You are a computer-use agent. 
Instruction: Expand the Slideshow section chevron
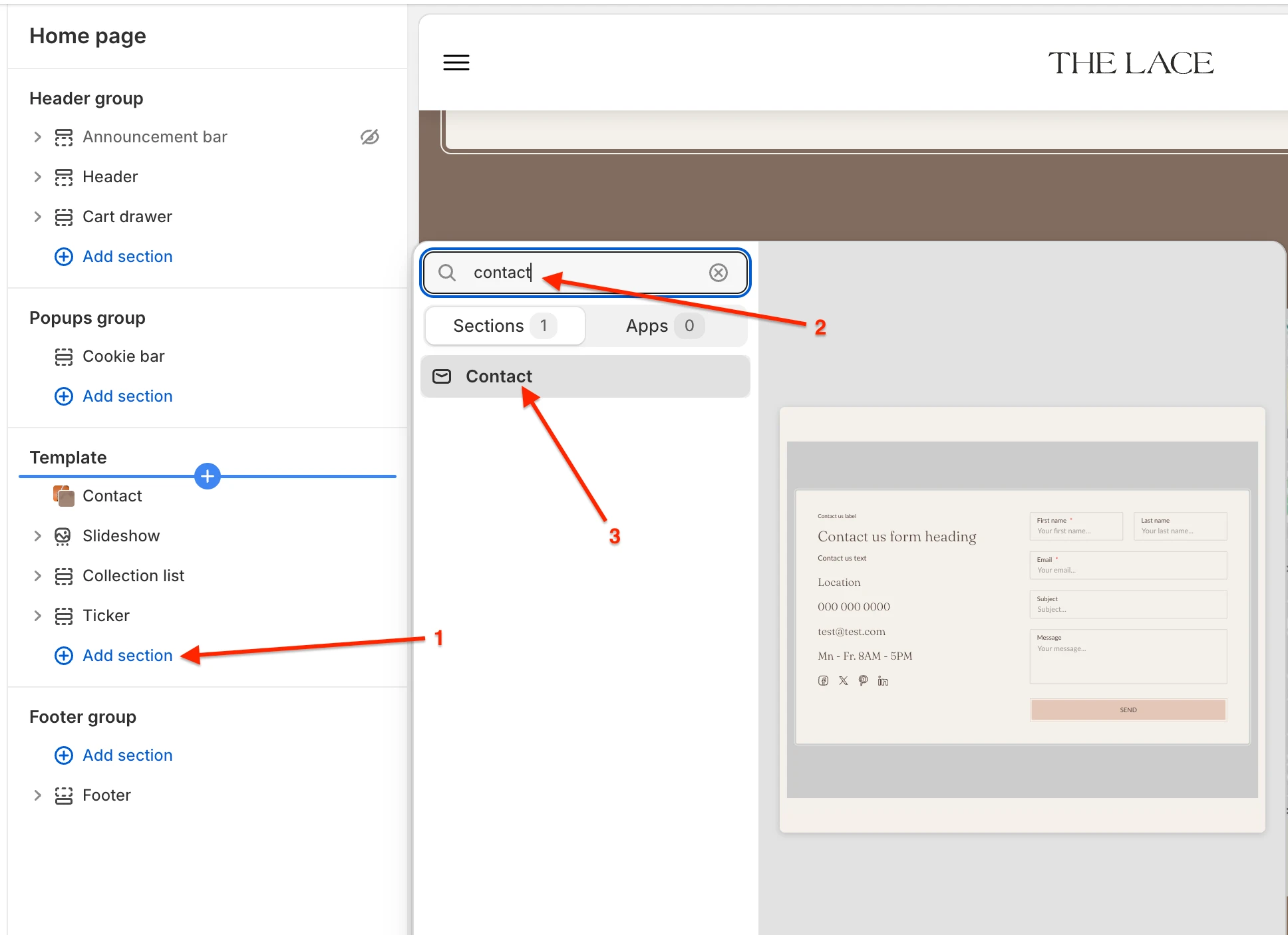click(x=37, y=536)
